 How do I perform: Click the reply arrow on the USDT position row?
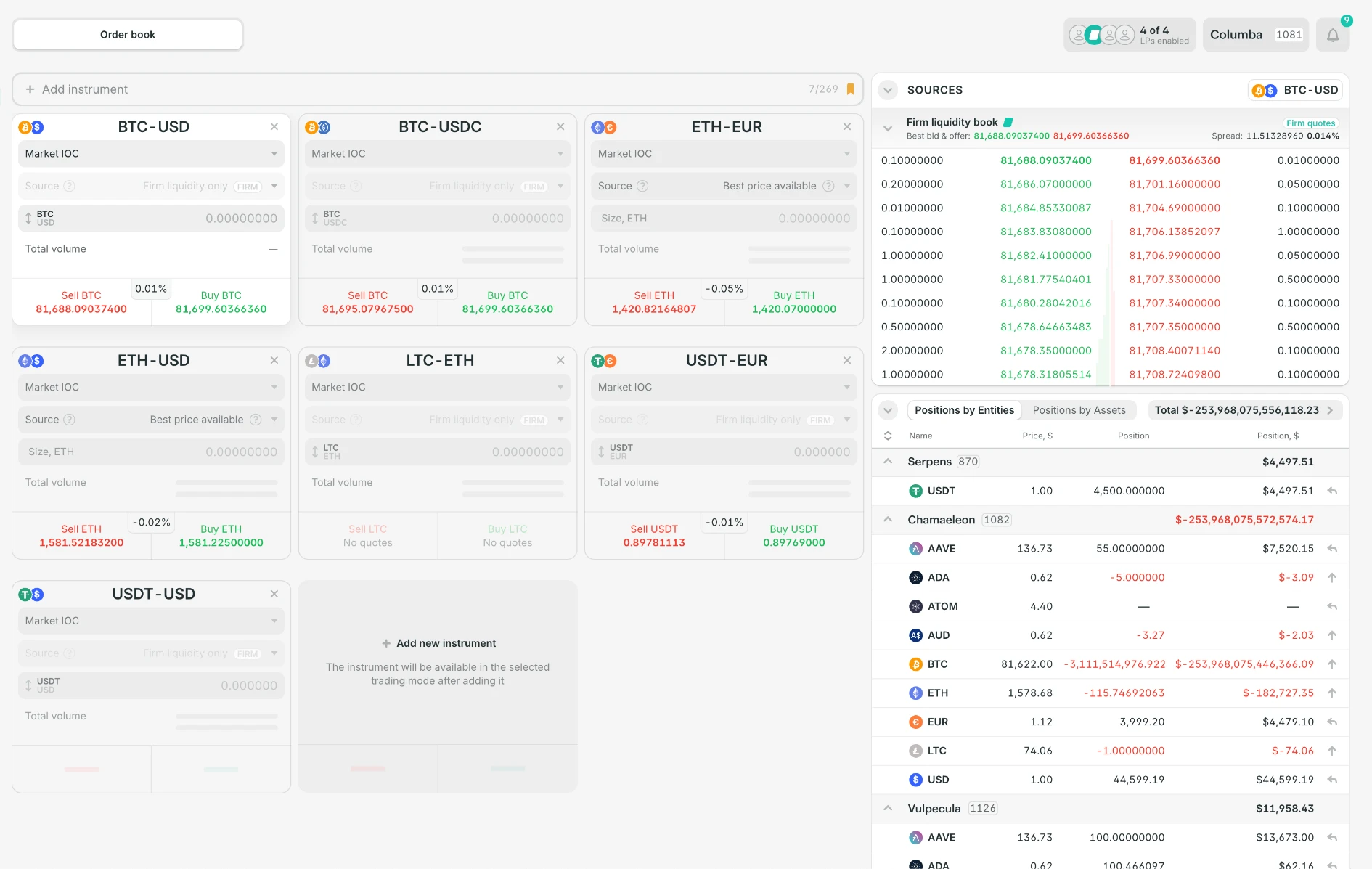coord(1332,491)
